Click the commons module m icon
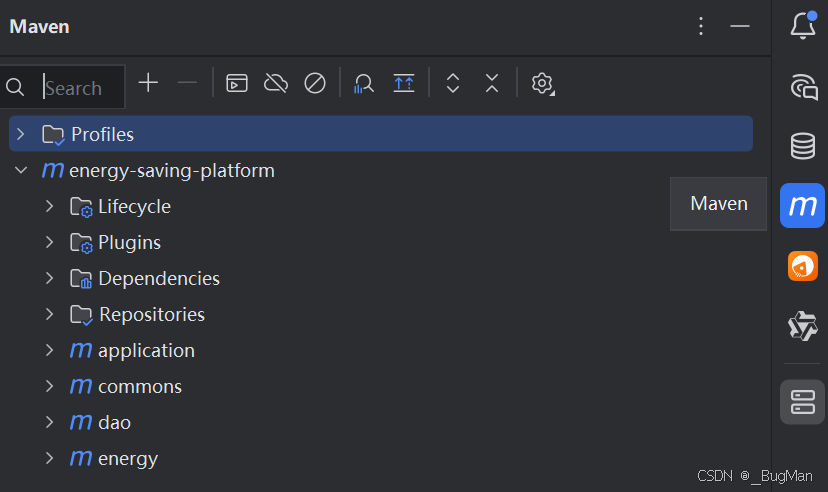This screenshot has height=492, width=828. point(81,385)
